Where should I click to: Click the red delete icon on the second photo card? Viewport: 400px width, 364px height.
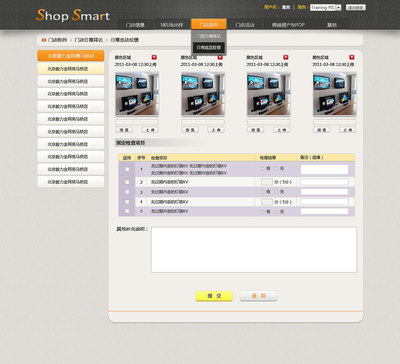(x=220, y=57)
